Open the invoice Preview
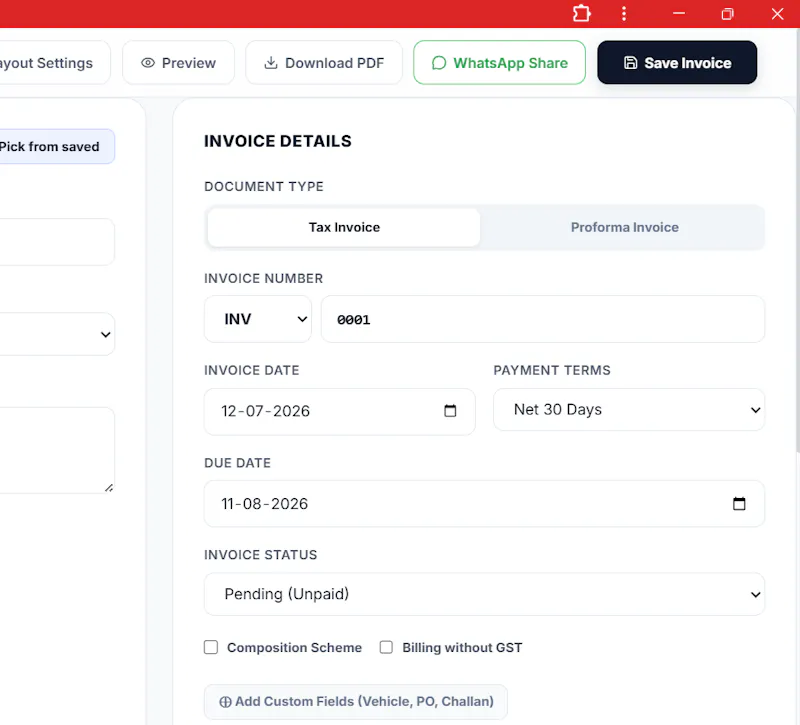800x725 pixels. (x=179, y=63)
